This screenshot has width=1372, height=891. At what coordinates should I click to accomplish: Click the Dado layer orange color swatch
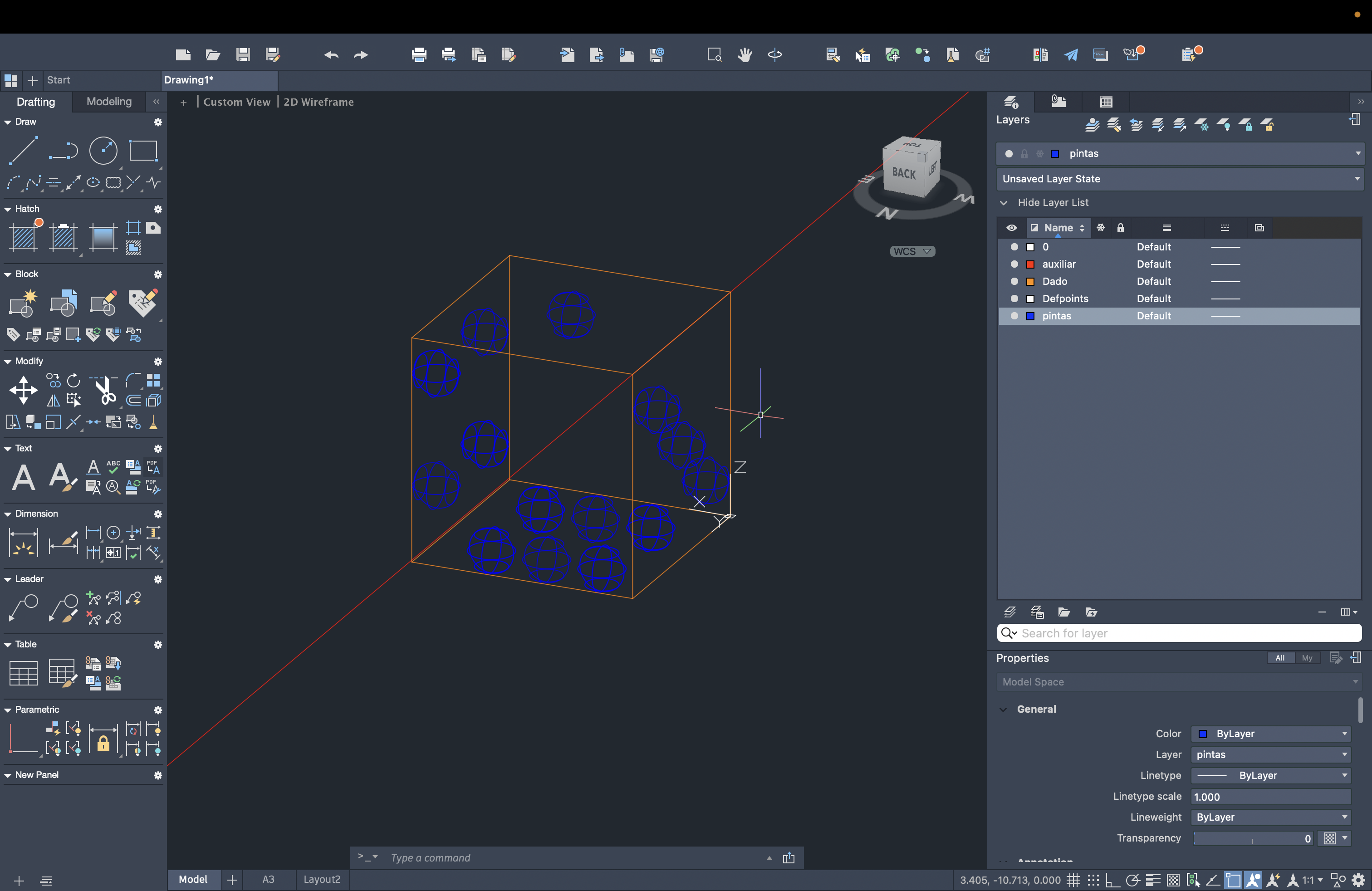[1030, 281]
